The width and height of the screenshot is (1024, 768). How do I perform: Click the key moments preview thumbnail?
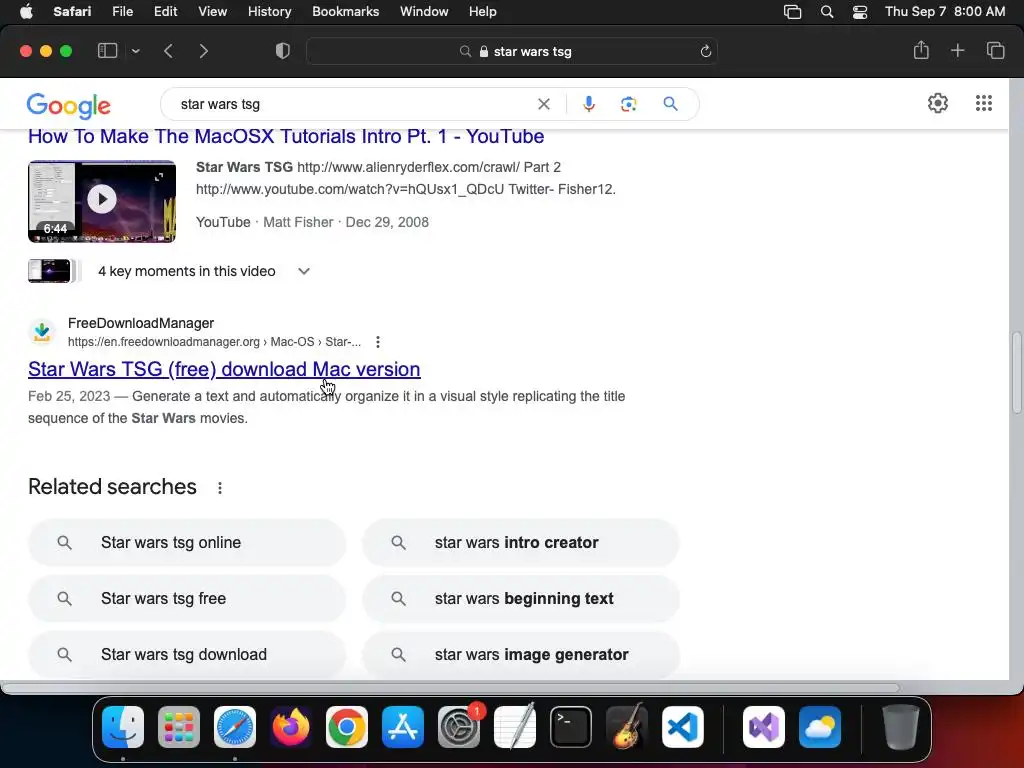pyautogui.click(x=50, y=271)
